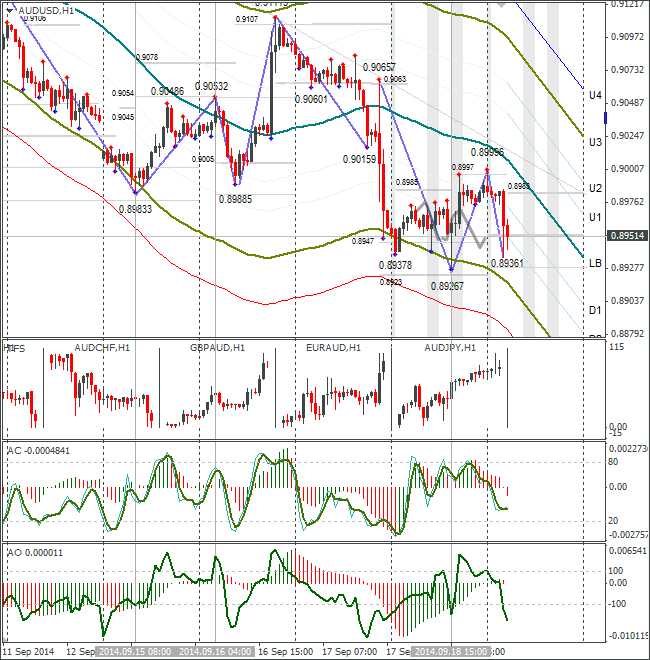This screenshot has height=660, width=650.
Task: Select the 11 Sep 2014 date label
Action: pyautogui.click(x=28, y=652)
